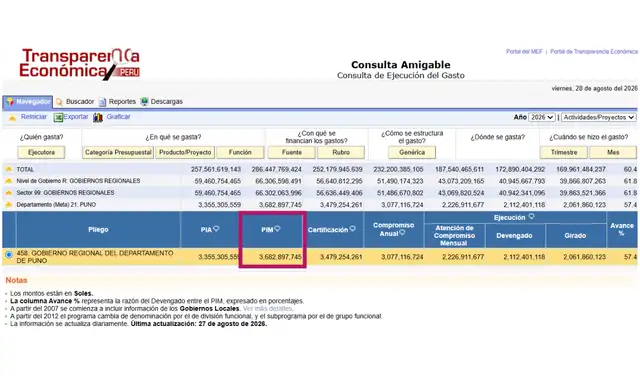Click the Trimestre button
The height and width of the screenshot is (376, 640).
[x=564, y=152]
